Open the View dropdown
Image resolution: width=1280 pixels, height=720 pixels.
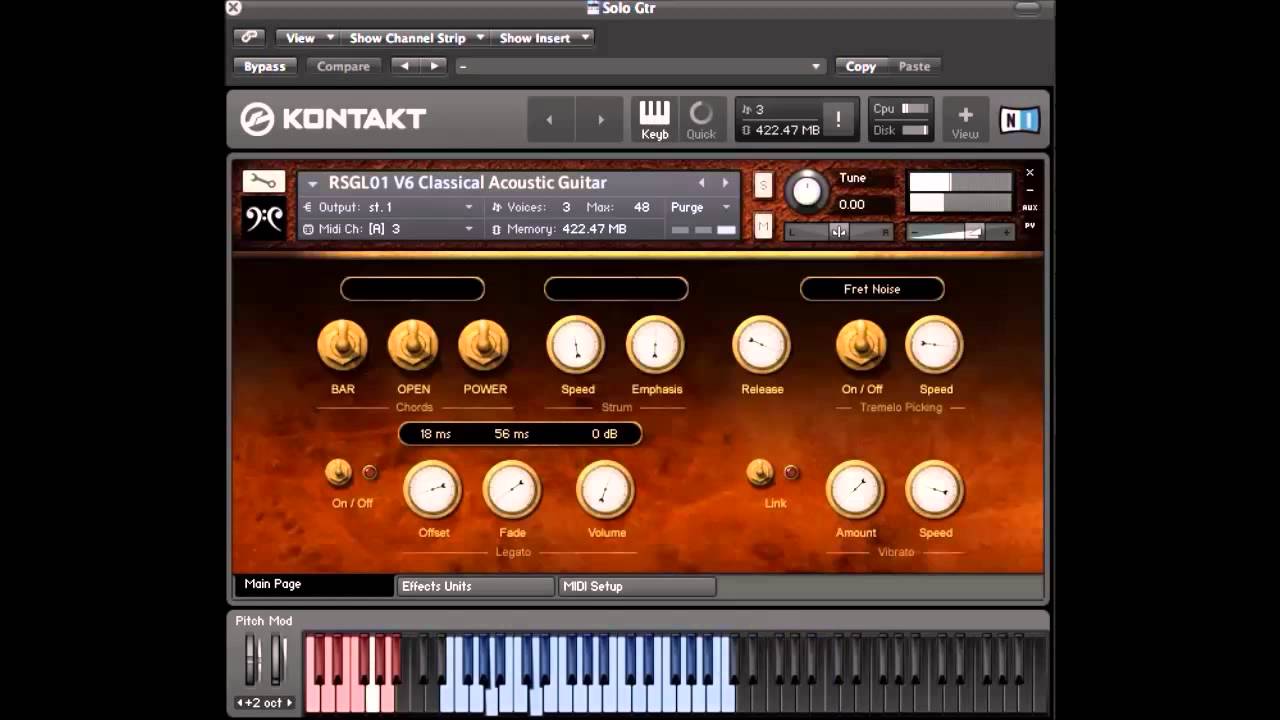tap(307, 38)
